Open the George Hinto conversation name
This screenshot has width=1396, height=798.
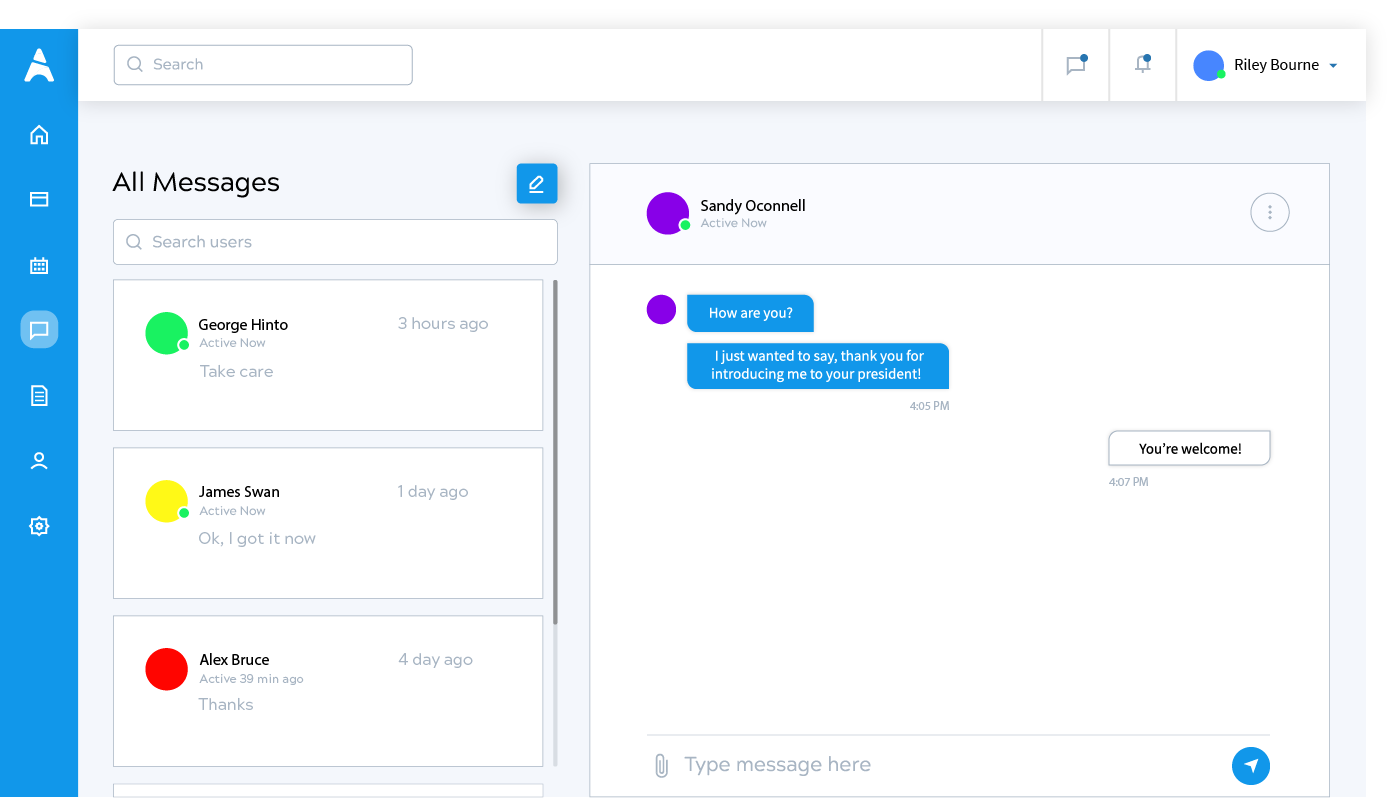pos(243,325)
